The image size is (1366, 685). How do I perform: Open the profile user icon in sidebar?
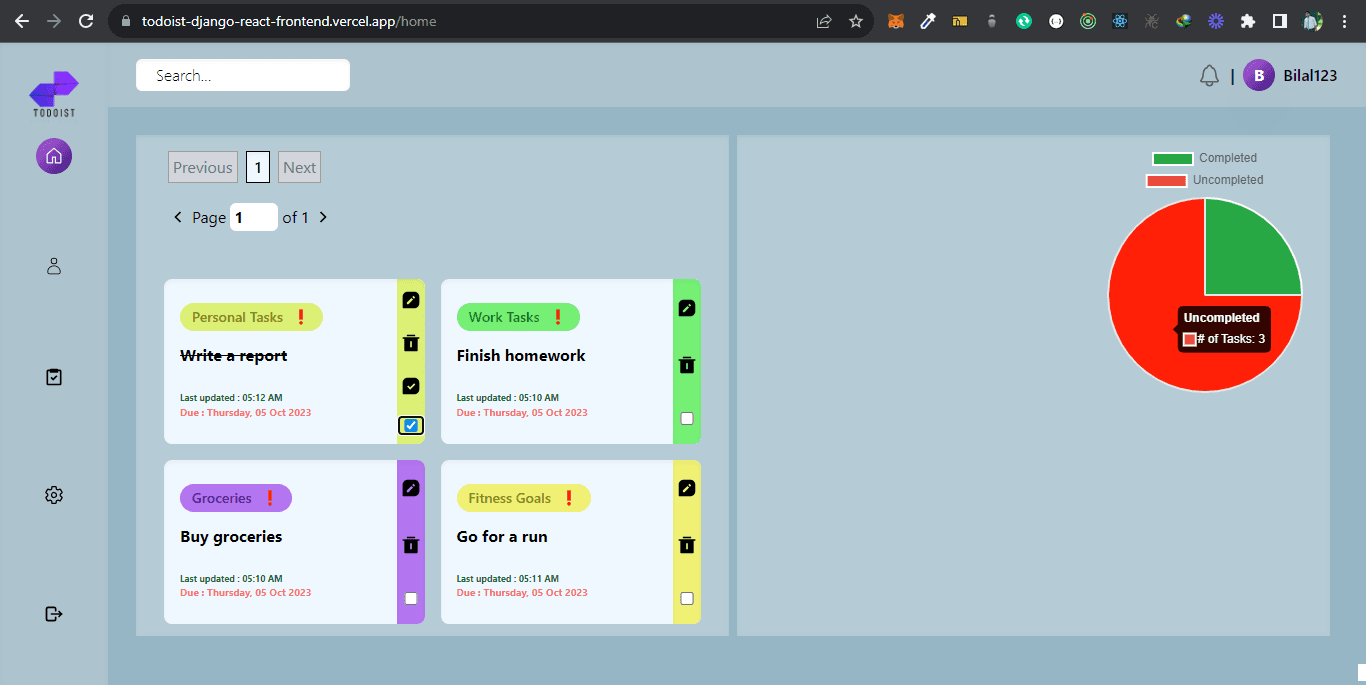(x=54, y=266)
